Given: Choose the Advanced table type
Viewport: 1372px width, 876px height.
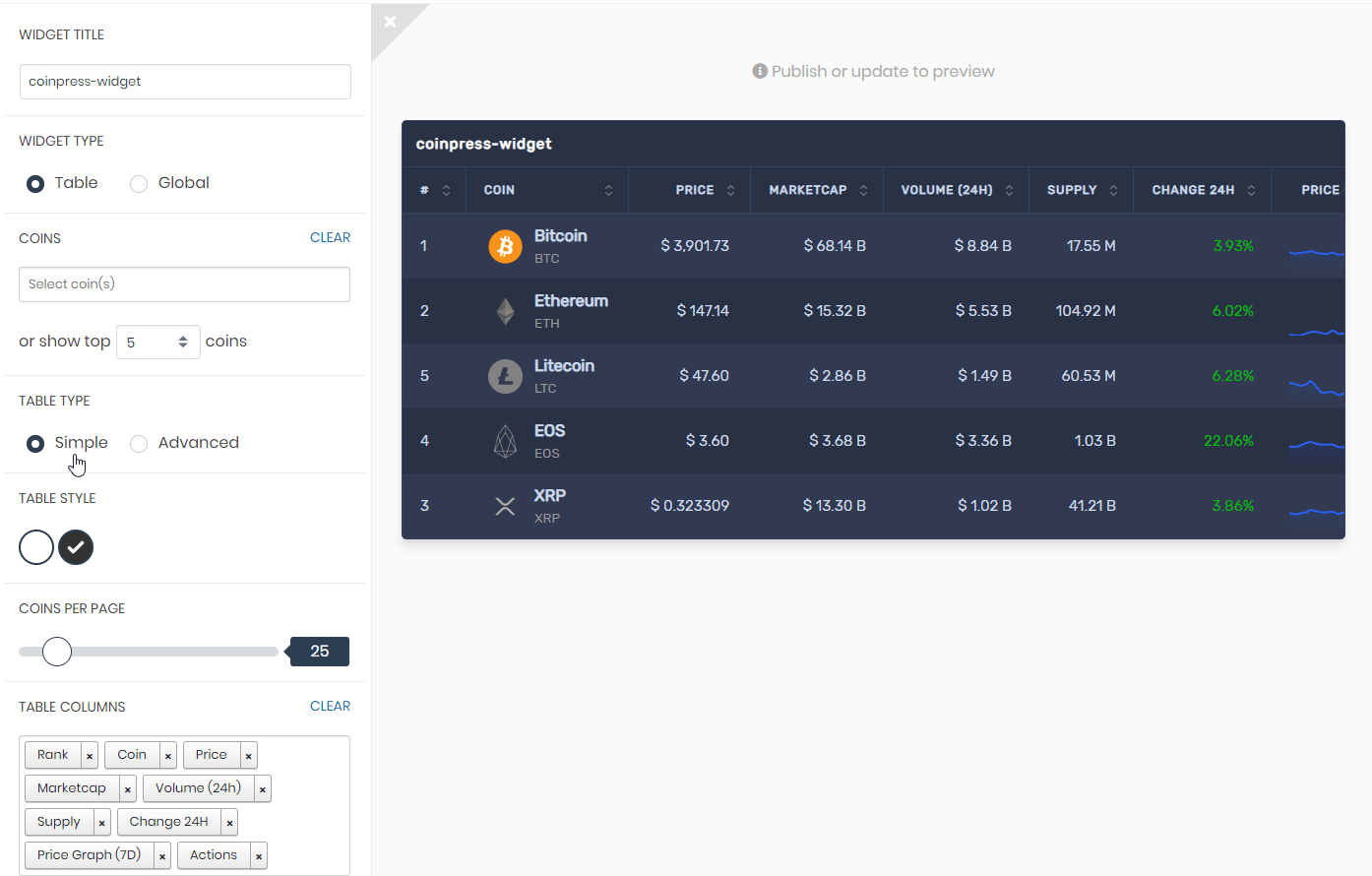Looking at the screenshot, I should click(x=139, y=444).
